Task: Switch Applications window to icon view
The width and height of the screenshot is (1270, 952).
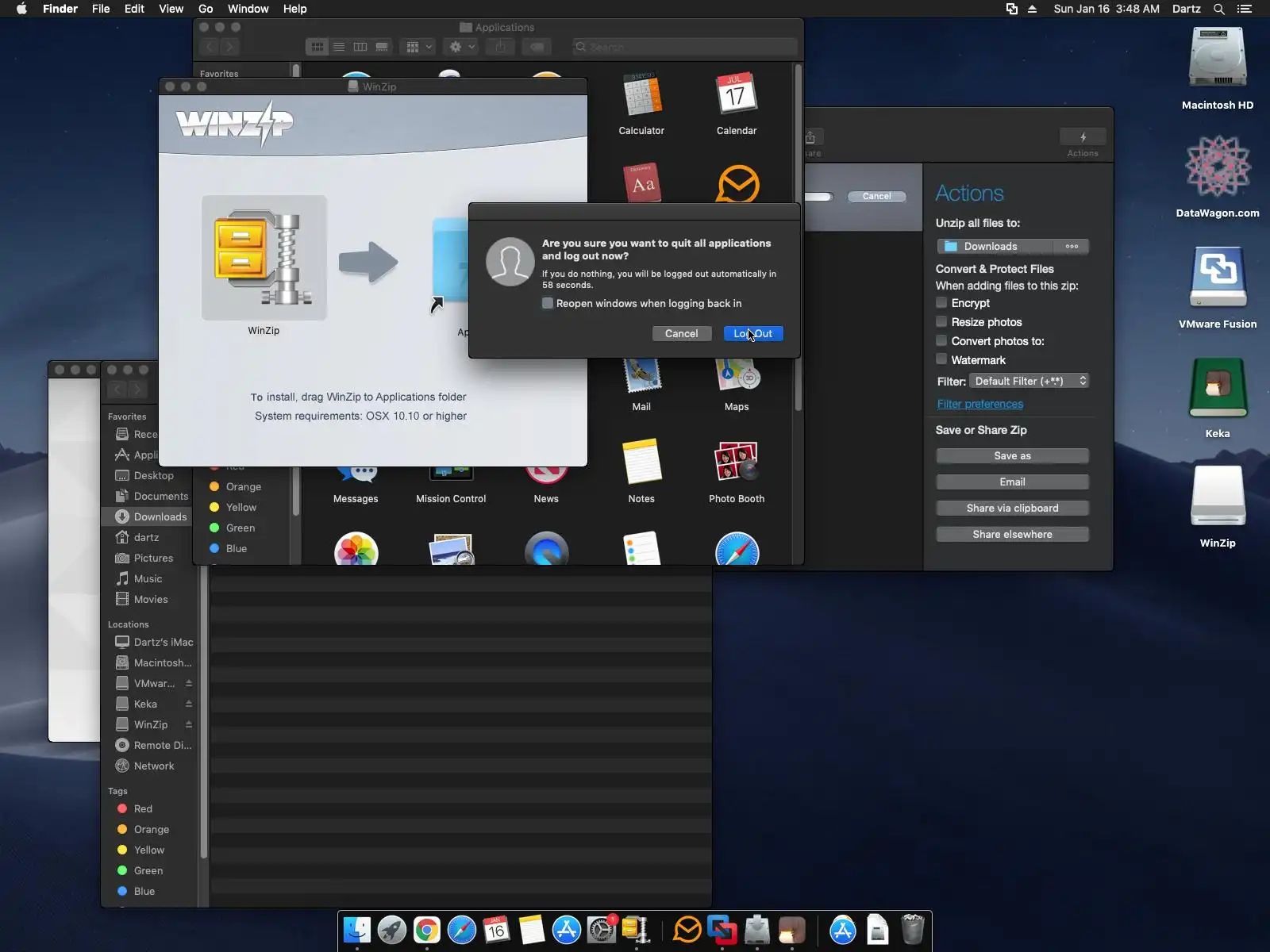Action: [x=317, y=47]
